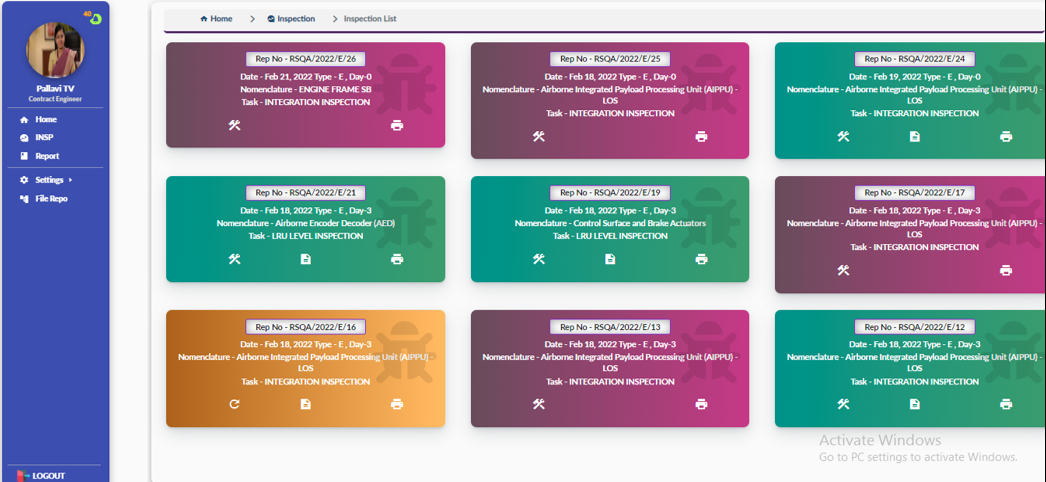This screenshot has width=1046, height=482.
Task: Print report RSQA/2022/E/26 using printer icon
Action: 397,125
